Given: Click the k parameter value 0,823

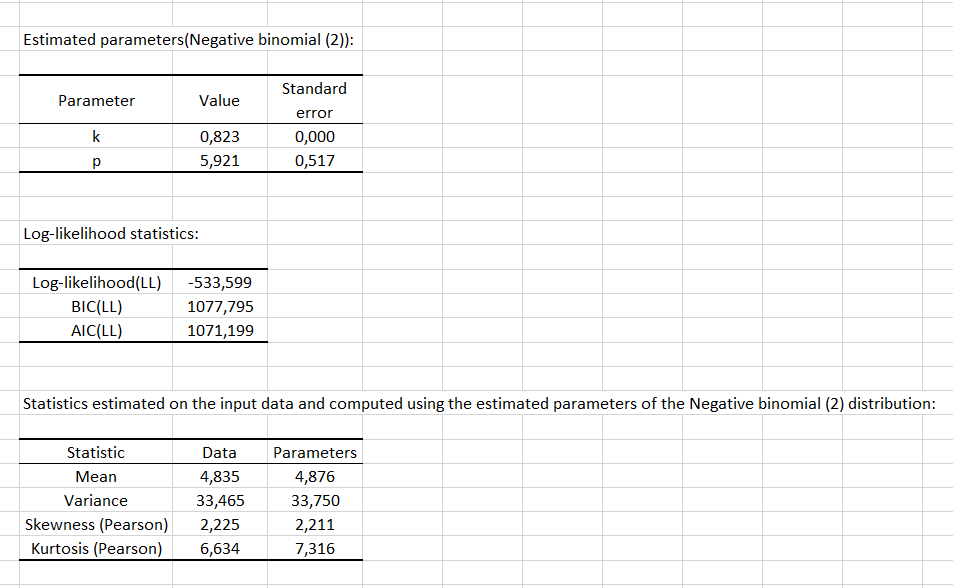Looking at the screenshot, I should pos(219,137).
